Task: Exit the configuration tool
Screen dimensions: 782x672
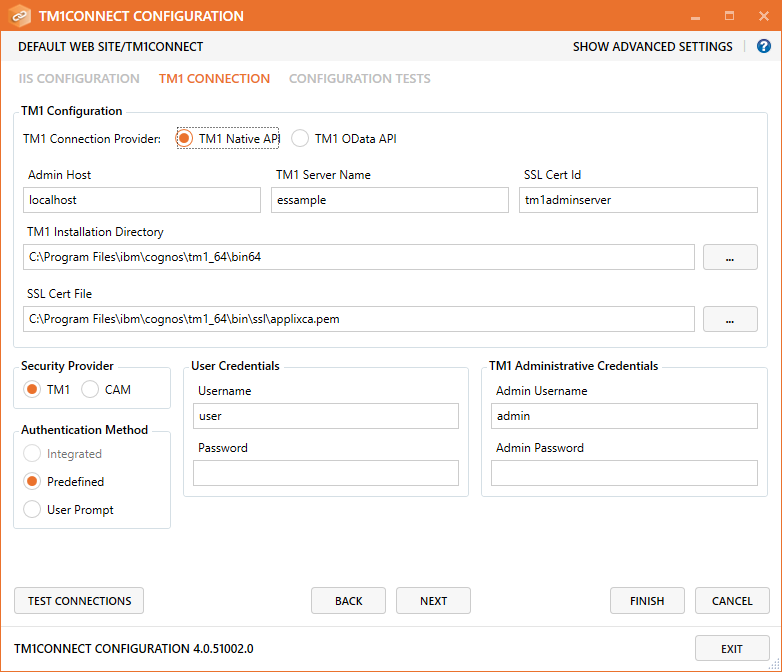Action: [x=732, y=649]
